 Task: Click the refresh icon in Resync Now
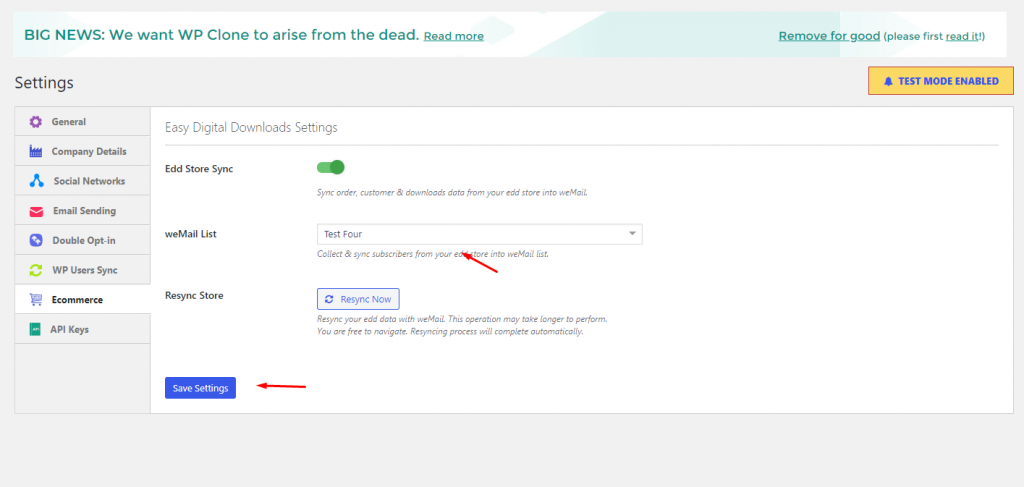330,299
